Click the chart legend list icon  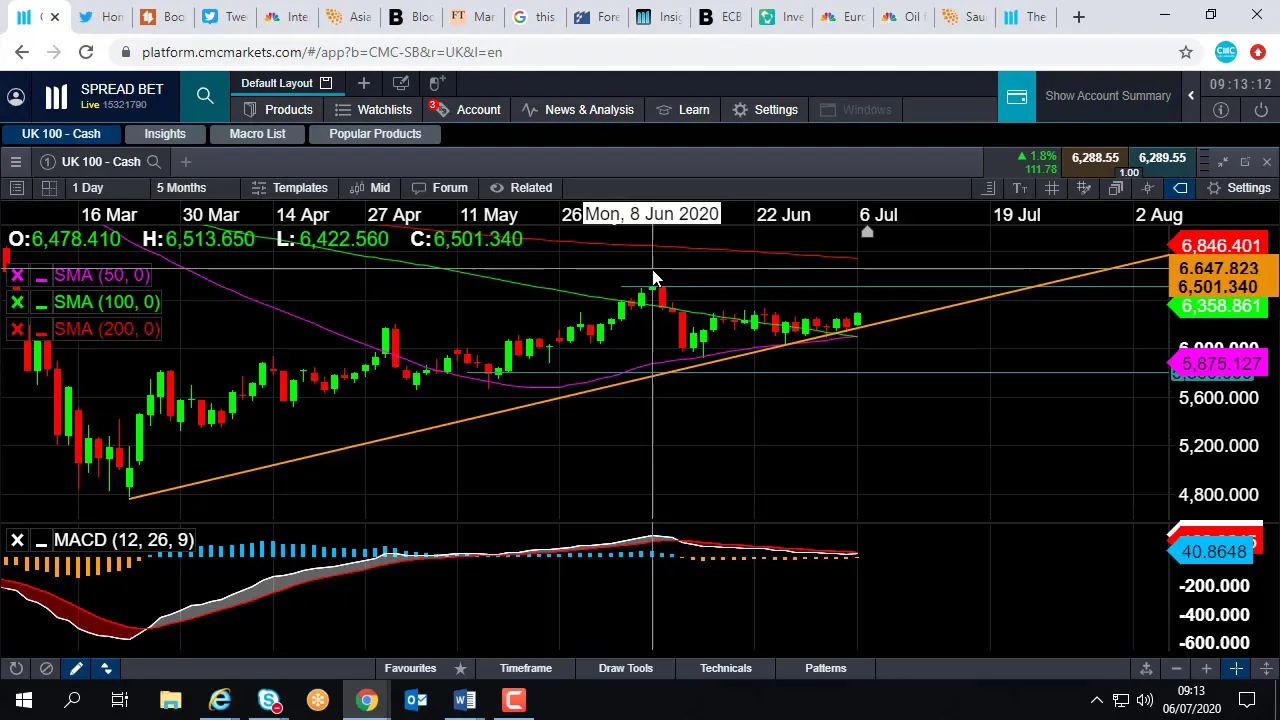click(x=988, y=188)
